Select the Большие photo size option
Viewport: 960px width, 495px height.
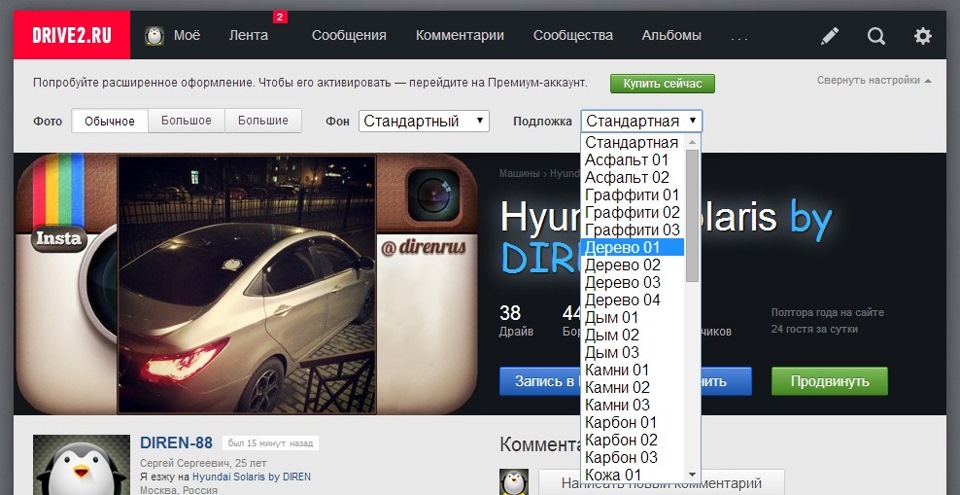[263, 121]
